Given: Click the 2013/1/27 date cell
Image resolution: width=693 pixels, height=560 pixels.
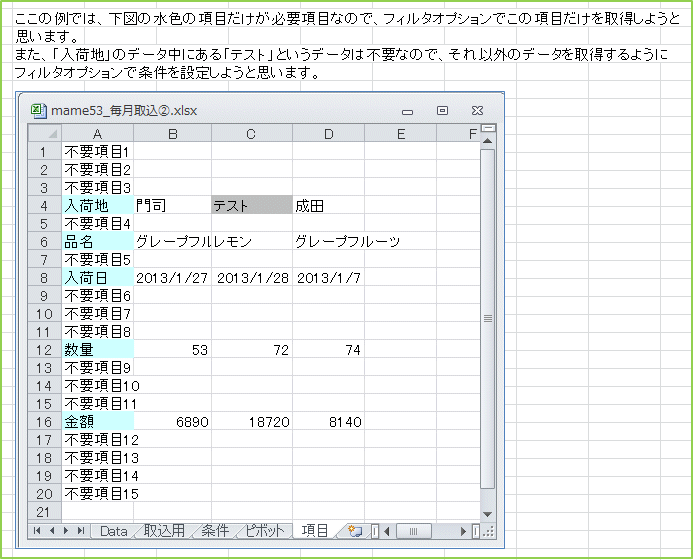Looking at the screenshot, I should 172,278.
